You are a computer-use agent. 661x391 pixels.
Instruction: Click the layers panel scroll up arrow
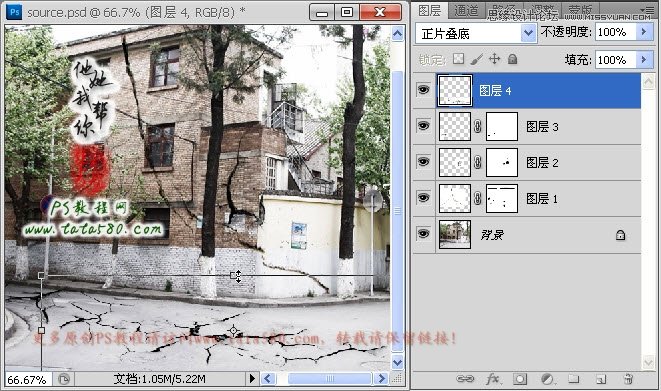648,81
